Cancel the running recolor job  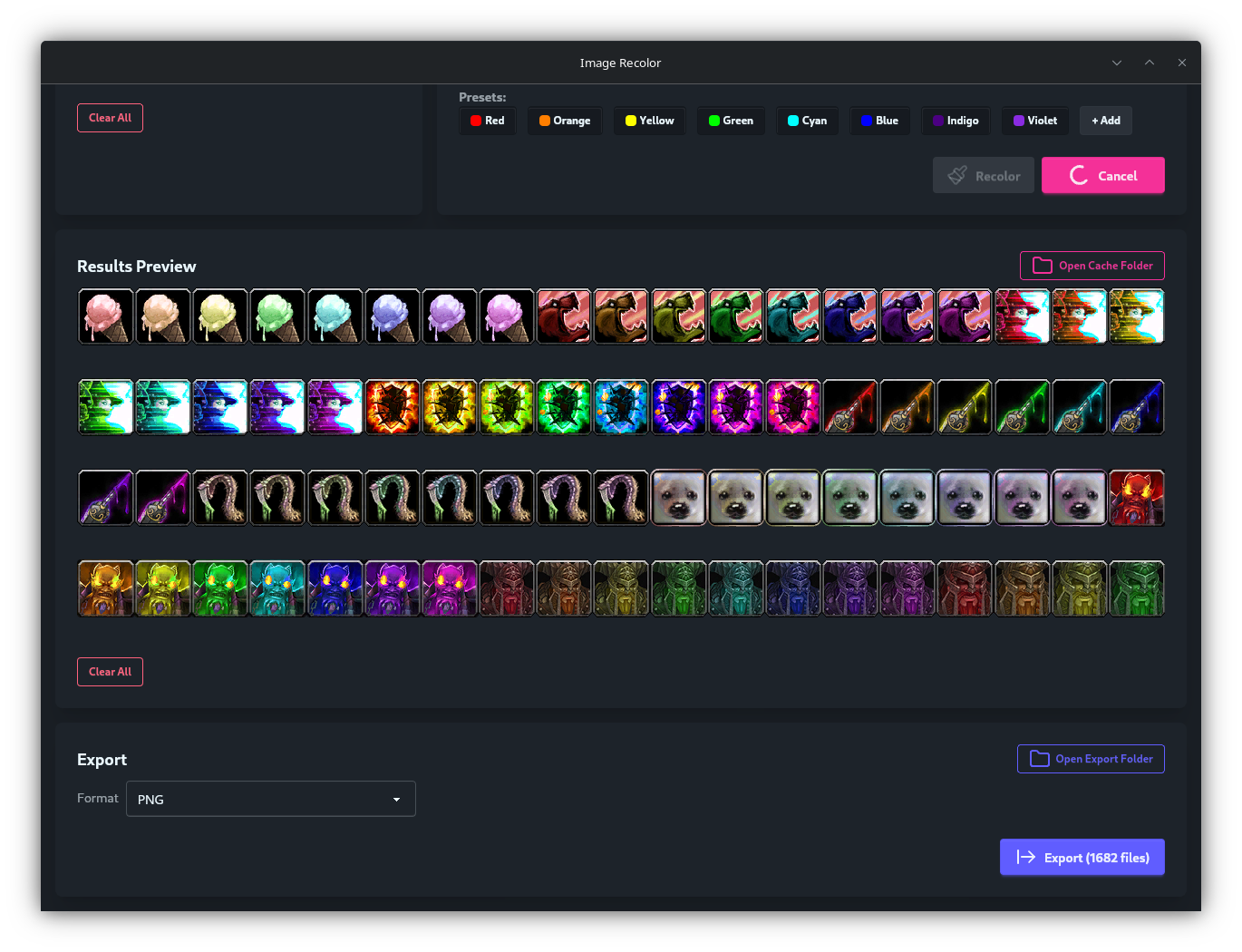(1103, 176)
